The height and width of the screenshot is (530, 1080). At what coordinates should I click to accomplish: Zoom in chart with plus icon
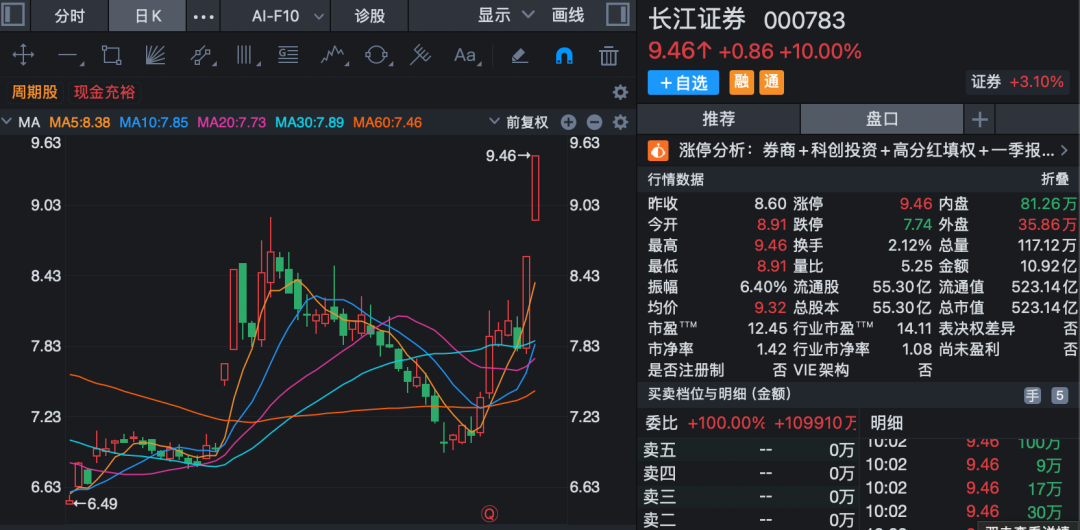(x=568, y=123)
